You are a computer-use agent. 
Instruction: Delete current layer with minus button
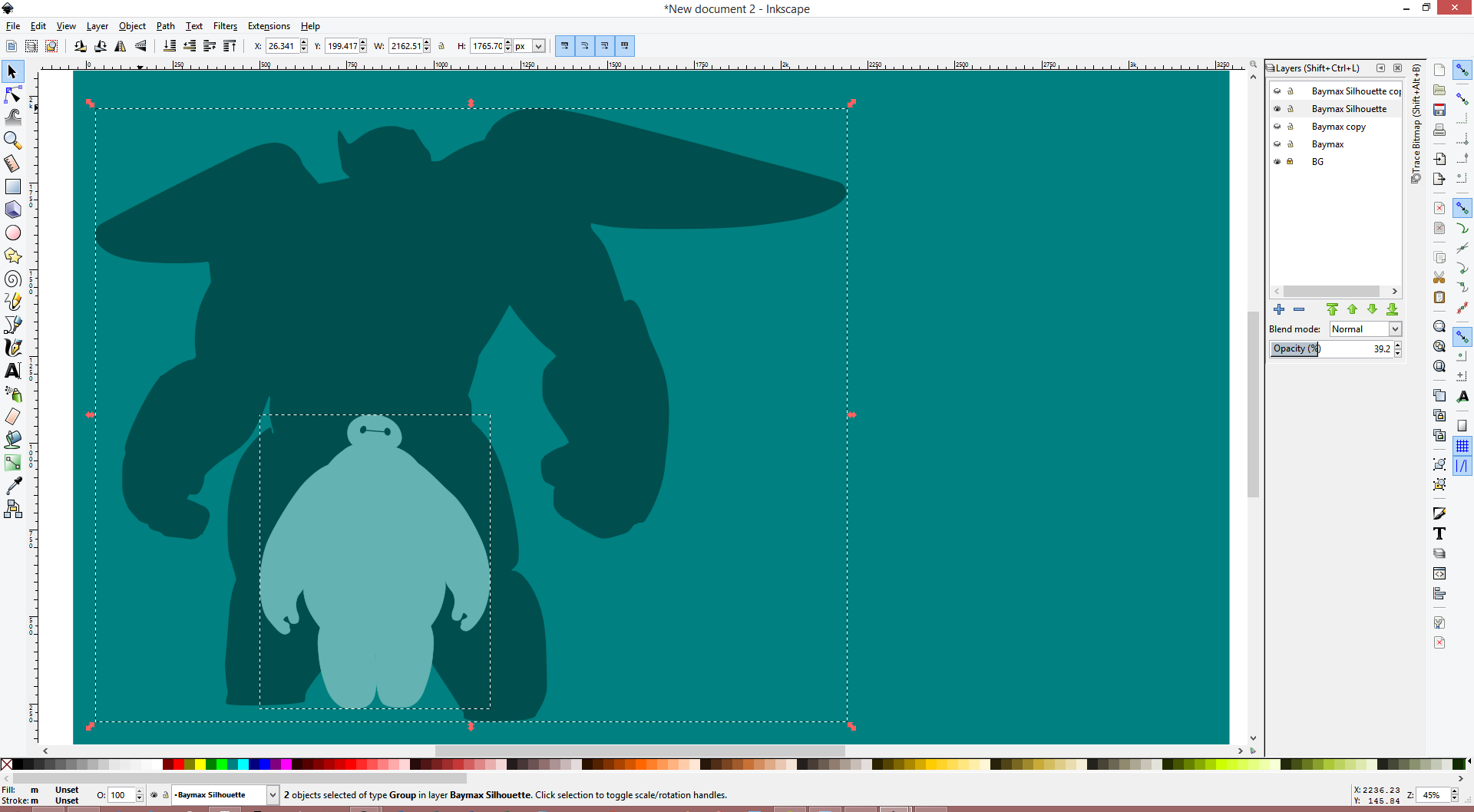(1299, 309)
